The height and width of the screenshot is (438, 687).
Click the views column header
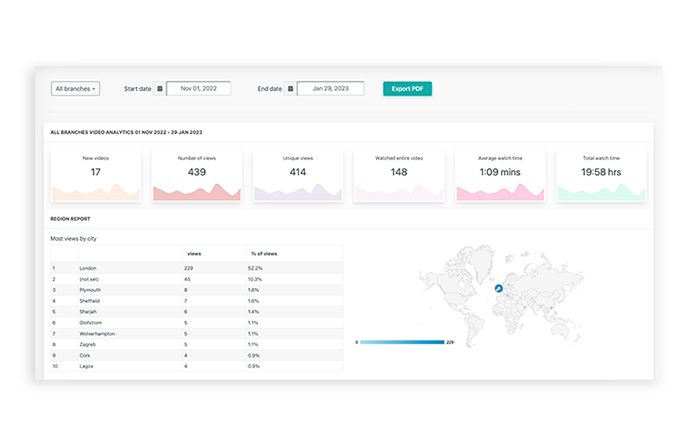point(194,254)
